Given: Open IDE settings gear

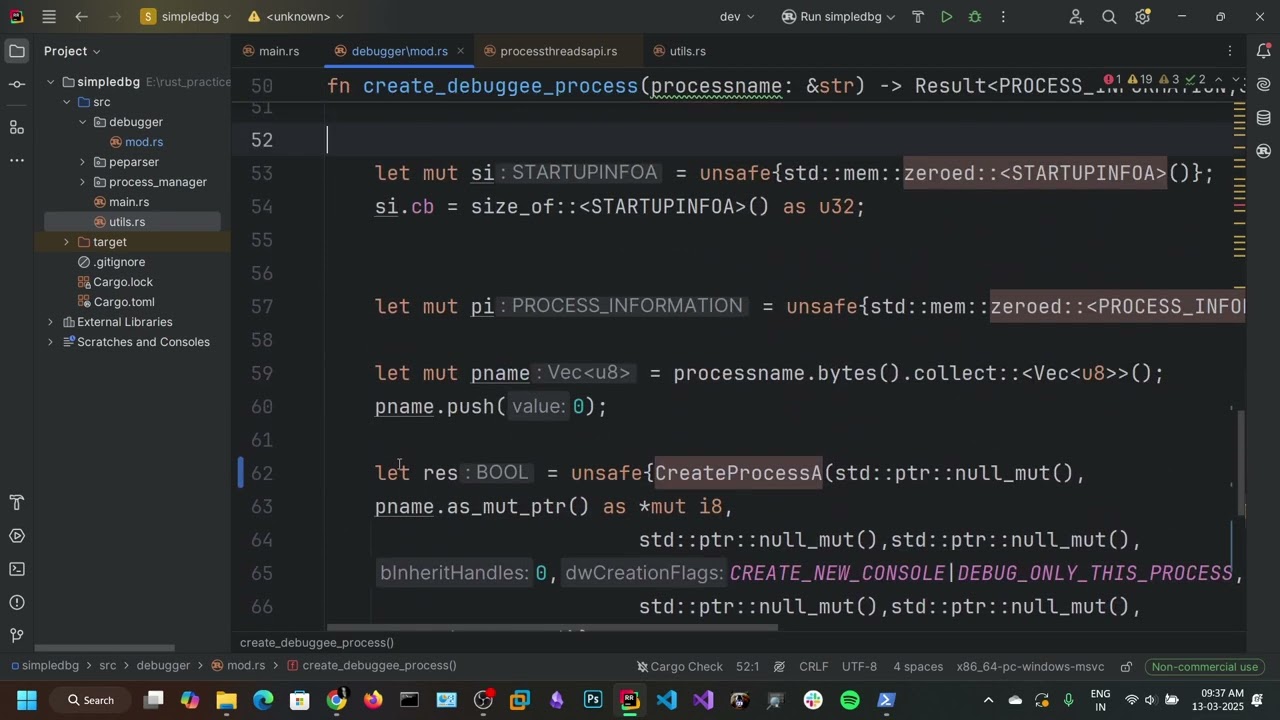Looking at the screenshot, I should (x=1143, y=17).
